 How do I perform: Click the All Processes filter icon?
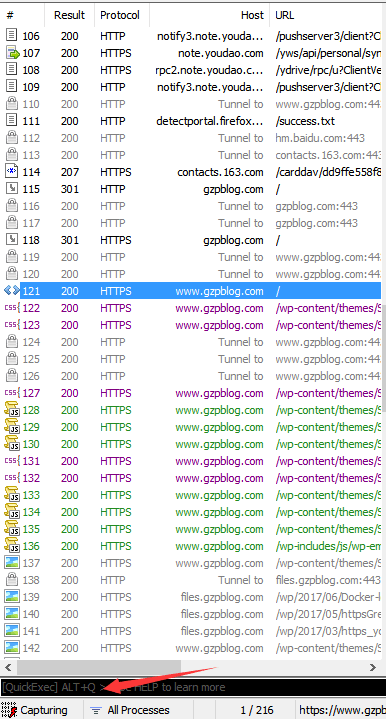96,710
